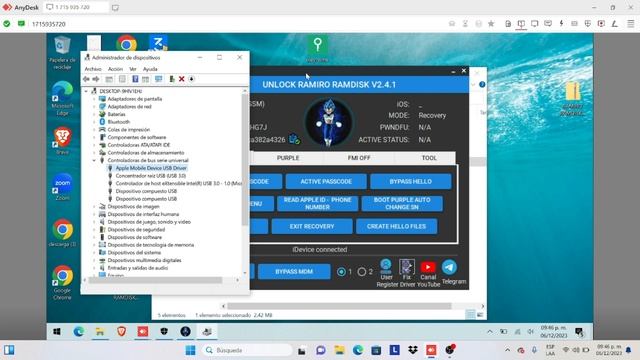Switch to the FMI OFF tab
The image size is (640, 360).
[359, 158]
